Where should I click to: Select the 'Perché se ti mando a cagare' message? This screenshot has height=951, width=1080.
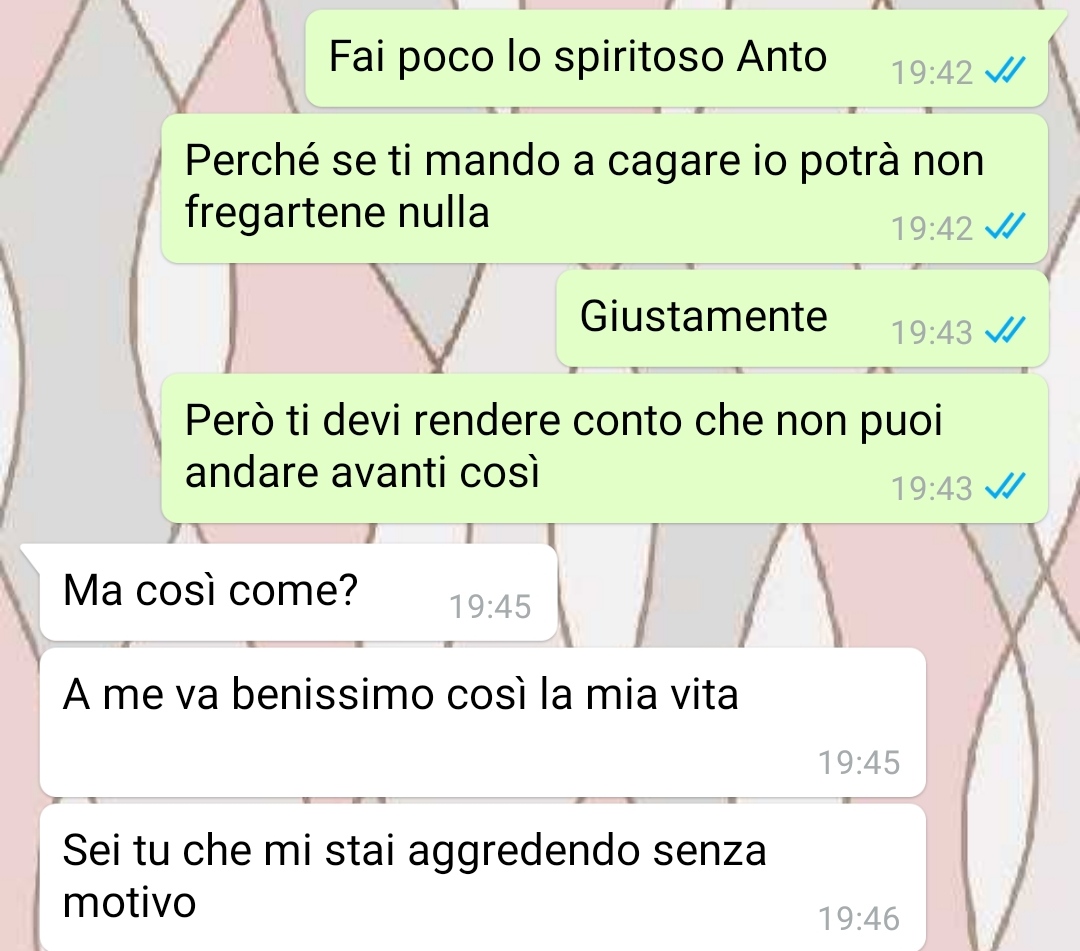pyautogui.click(x=605, y=188)
